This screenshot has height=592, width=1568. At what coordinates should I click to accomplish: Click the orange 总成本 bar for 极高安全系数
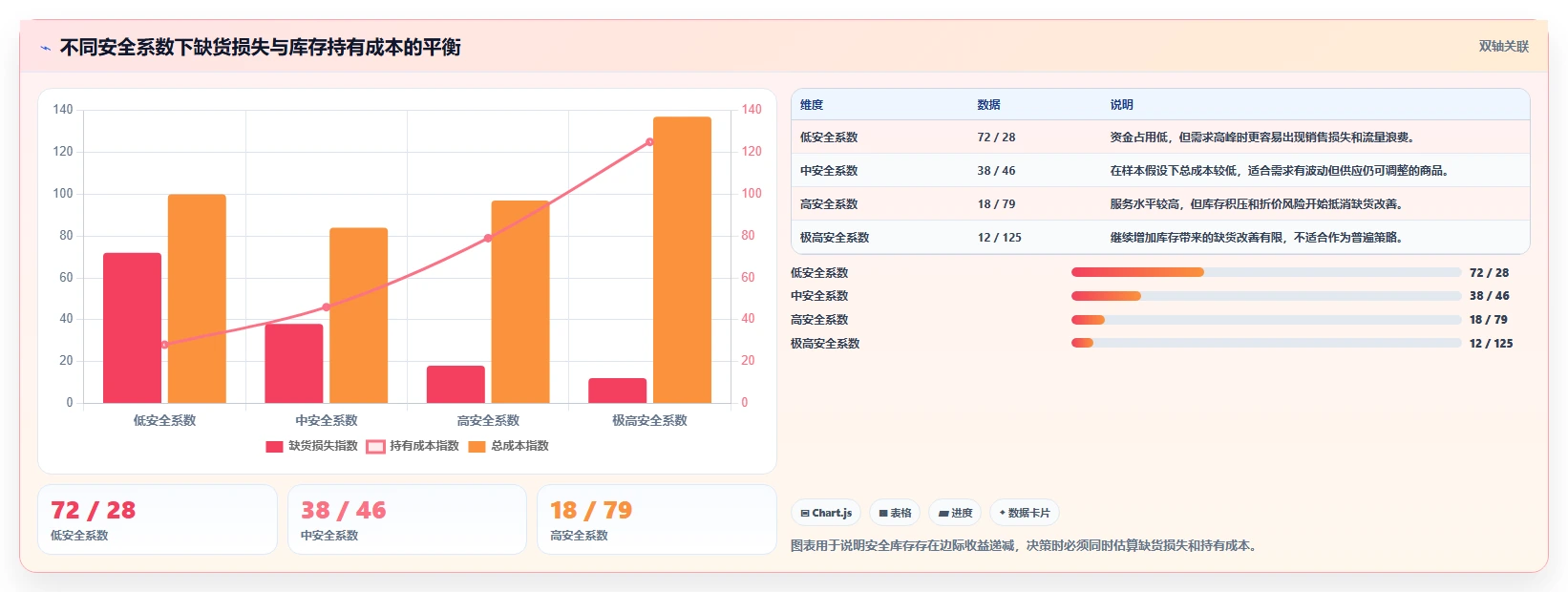click(x=682, y=260)
